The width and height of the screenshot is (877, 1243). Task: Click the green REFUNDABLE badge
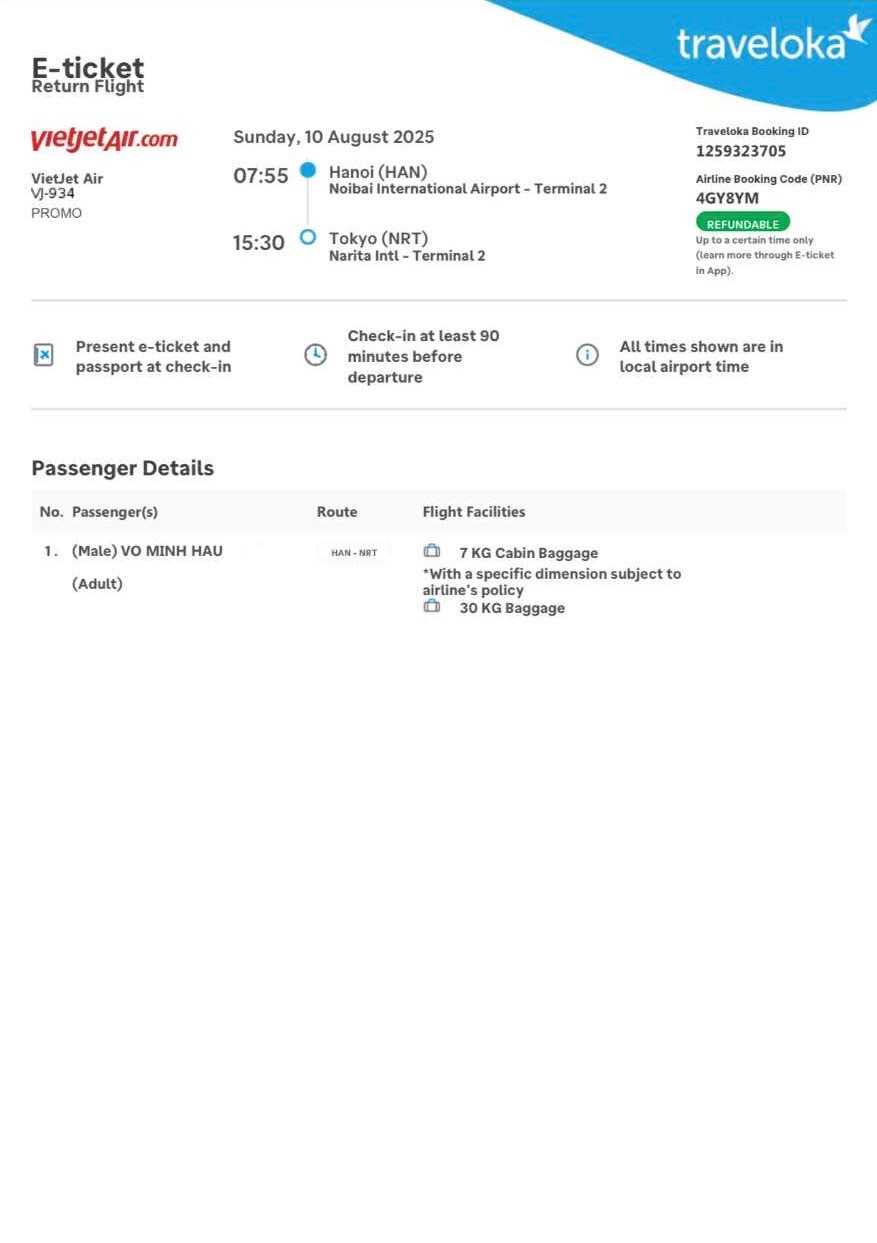pyautogui.click(x=742, y=223)
